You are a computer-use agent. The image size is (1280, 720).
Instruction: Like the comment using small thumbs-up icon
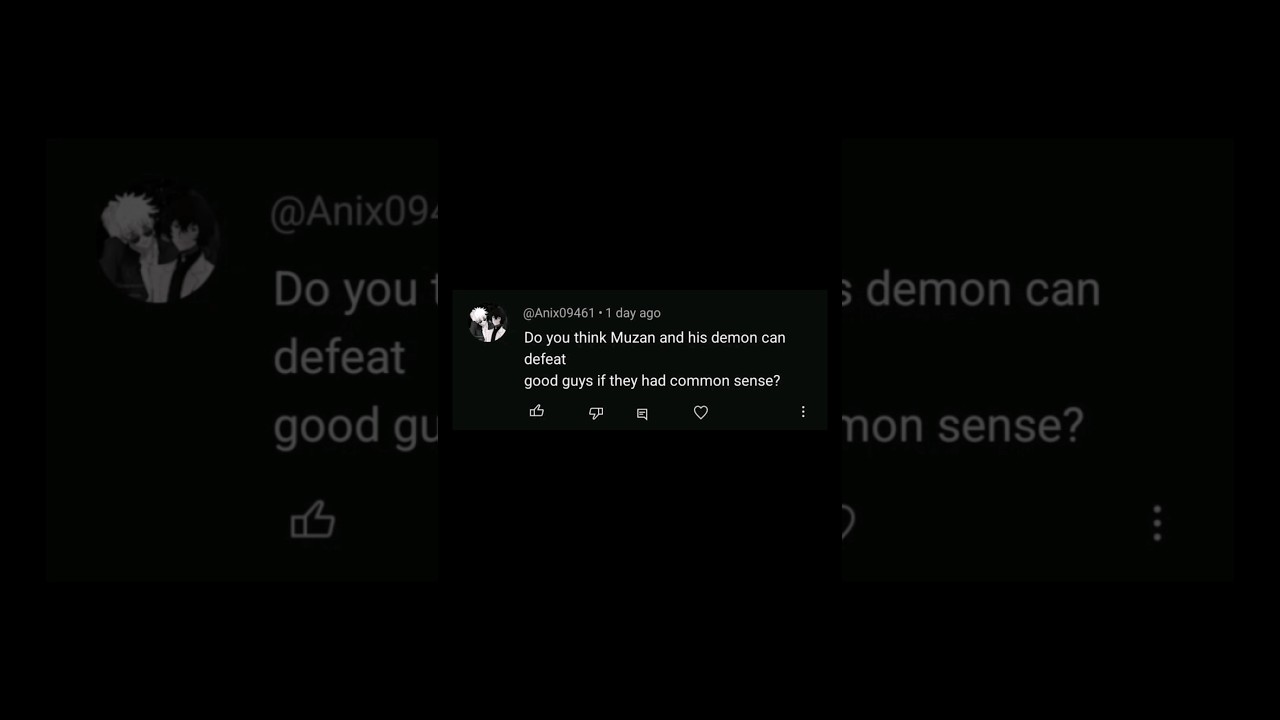point(537,411)
